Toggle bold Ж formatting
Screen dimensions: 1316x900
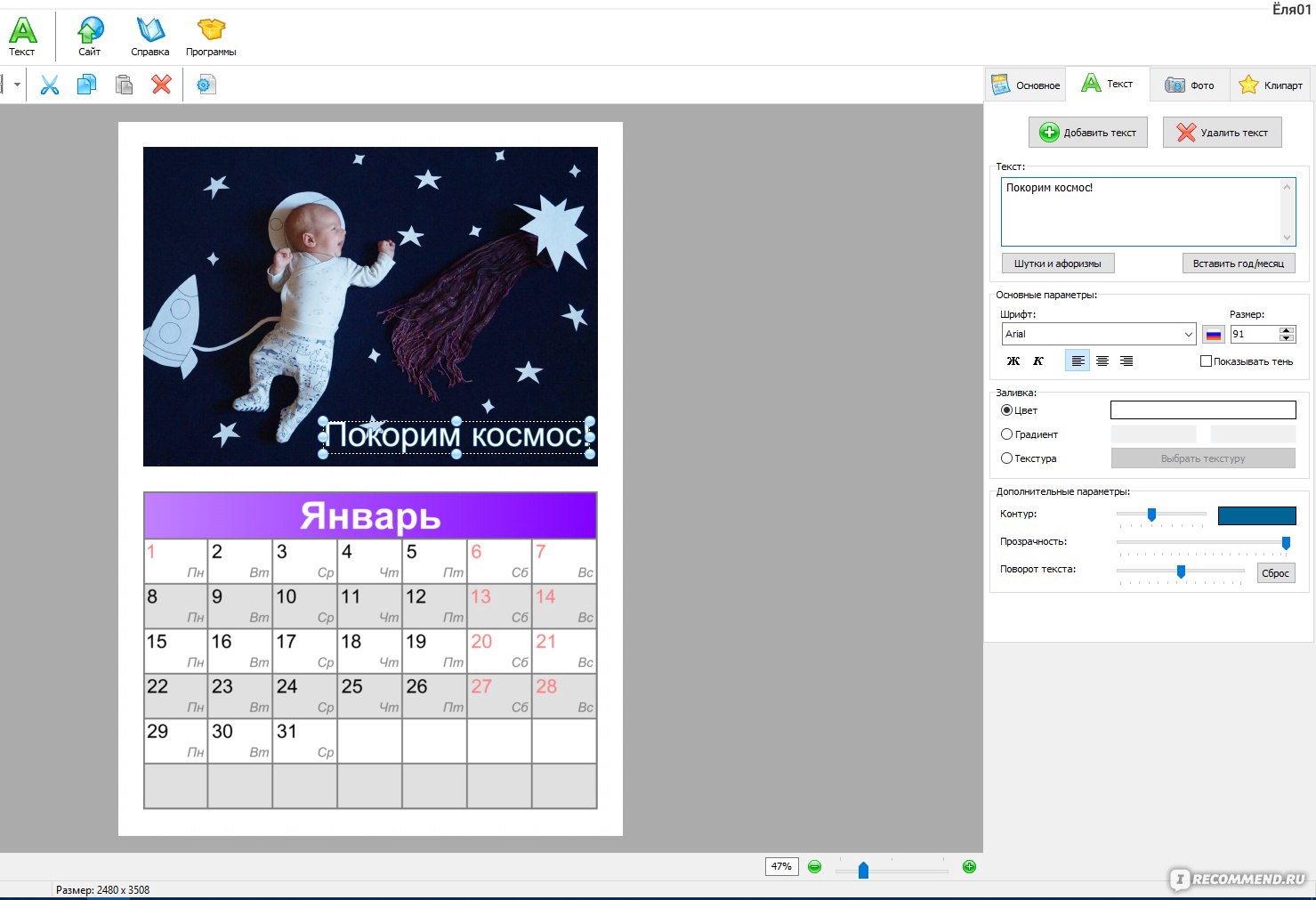(x=1013, y=361)
